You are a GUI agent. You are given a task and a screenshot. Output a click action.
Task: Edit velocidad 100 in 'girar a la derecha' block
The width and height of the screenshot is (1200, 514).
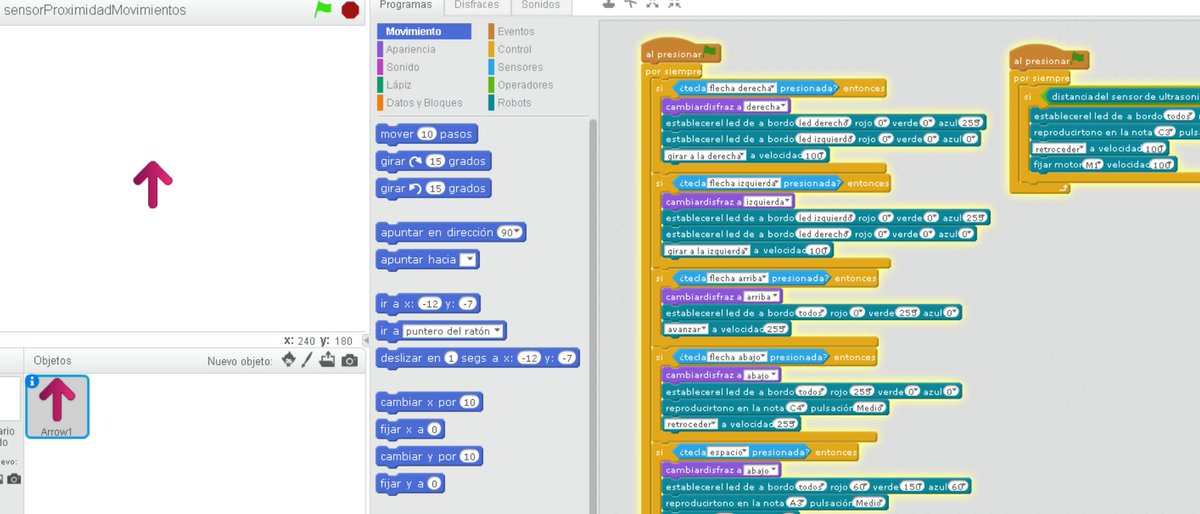(815, 155)
